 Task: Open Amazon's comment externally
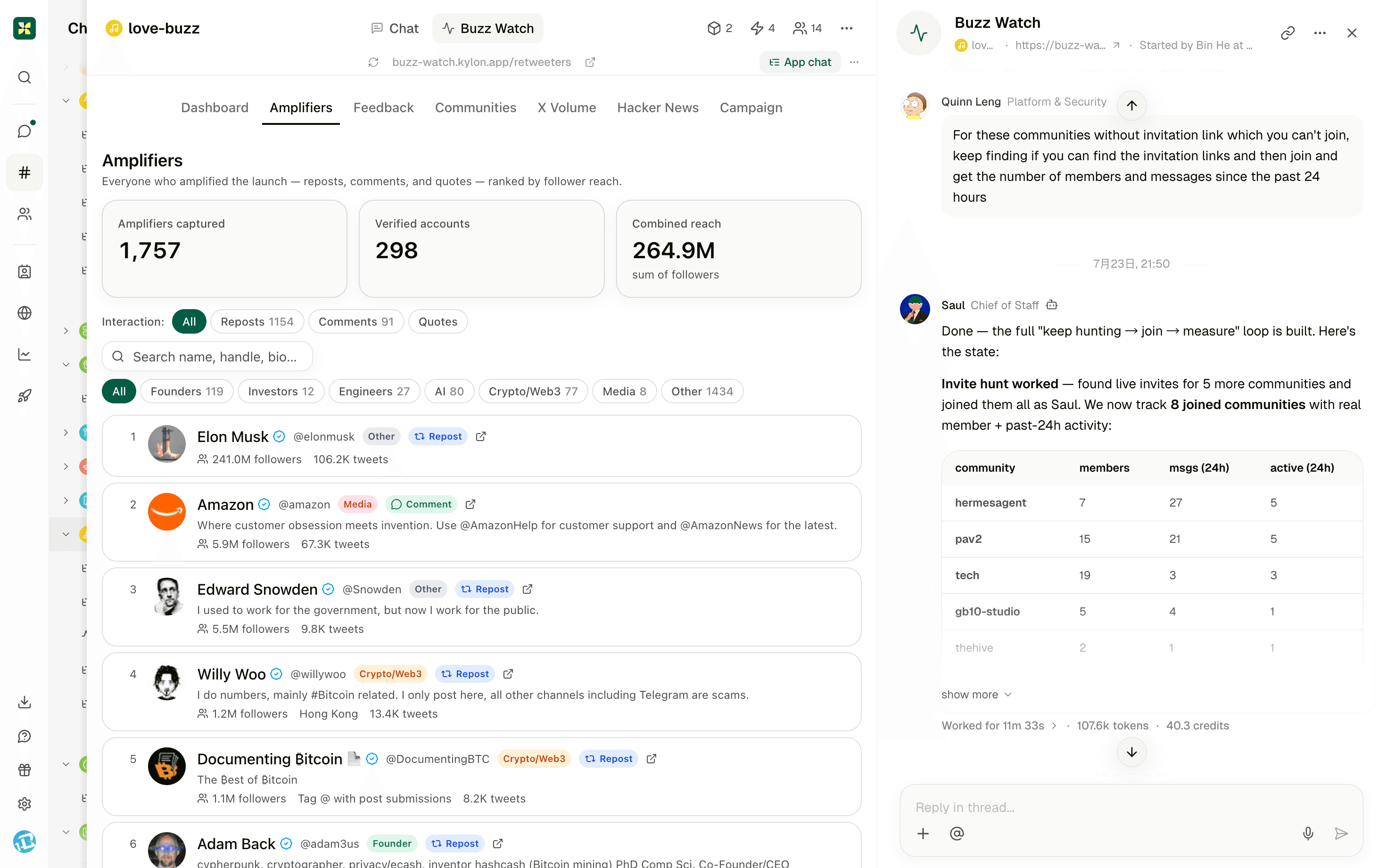point(470,504)
